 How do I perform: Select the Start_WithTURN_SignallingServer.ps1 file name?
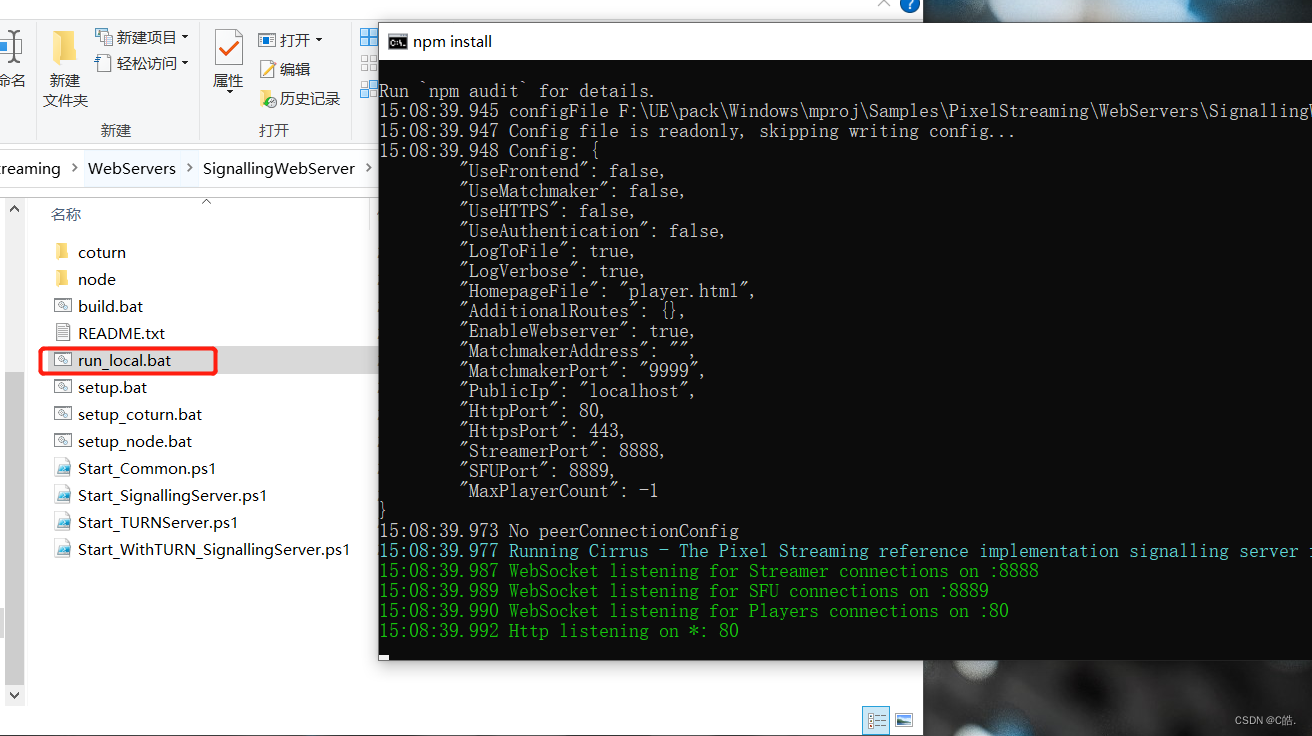[x=214, y=549]
